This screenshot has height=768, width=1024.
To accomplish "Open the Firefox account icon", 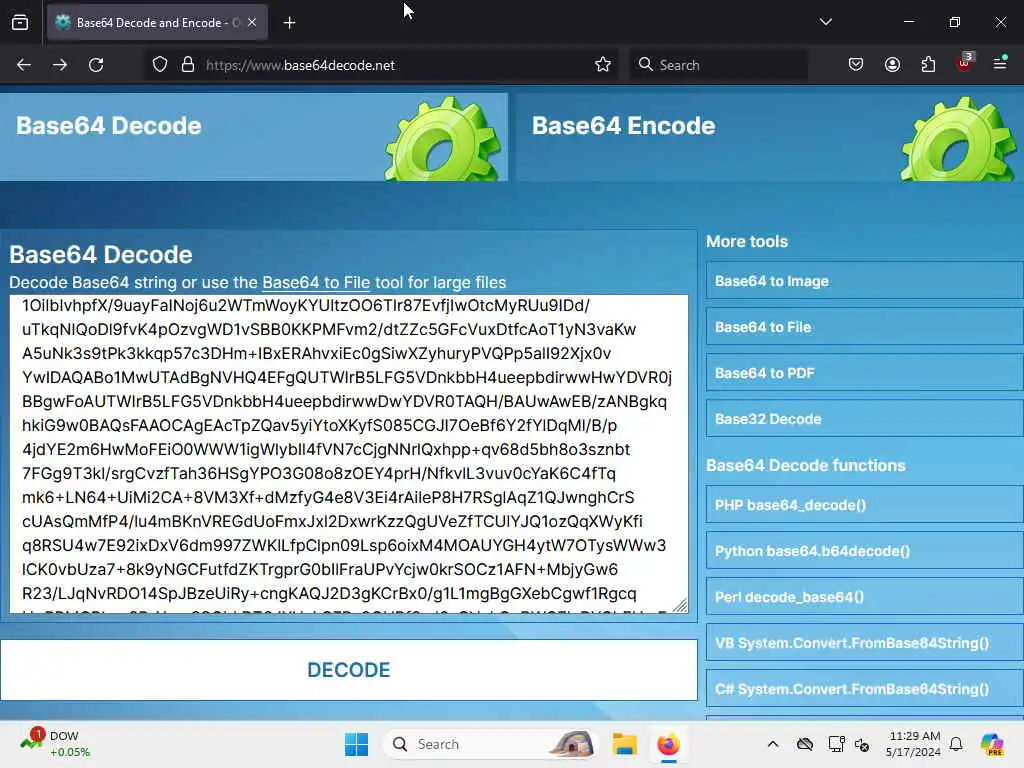I will pos(892,65).
